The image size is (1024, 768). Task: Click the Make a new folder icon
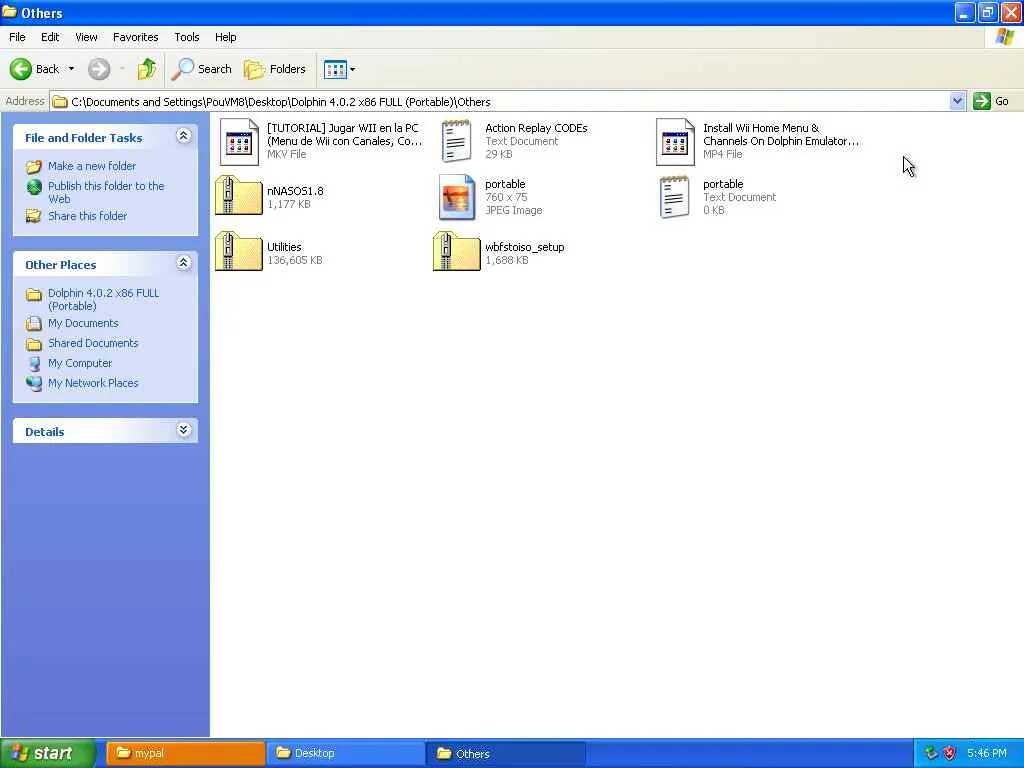coord(33,167)
